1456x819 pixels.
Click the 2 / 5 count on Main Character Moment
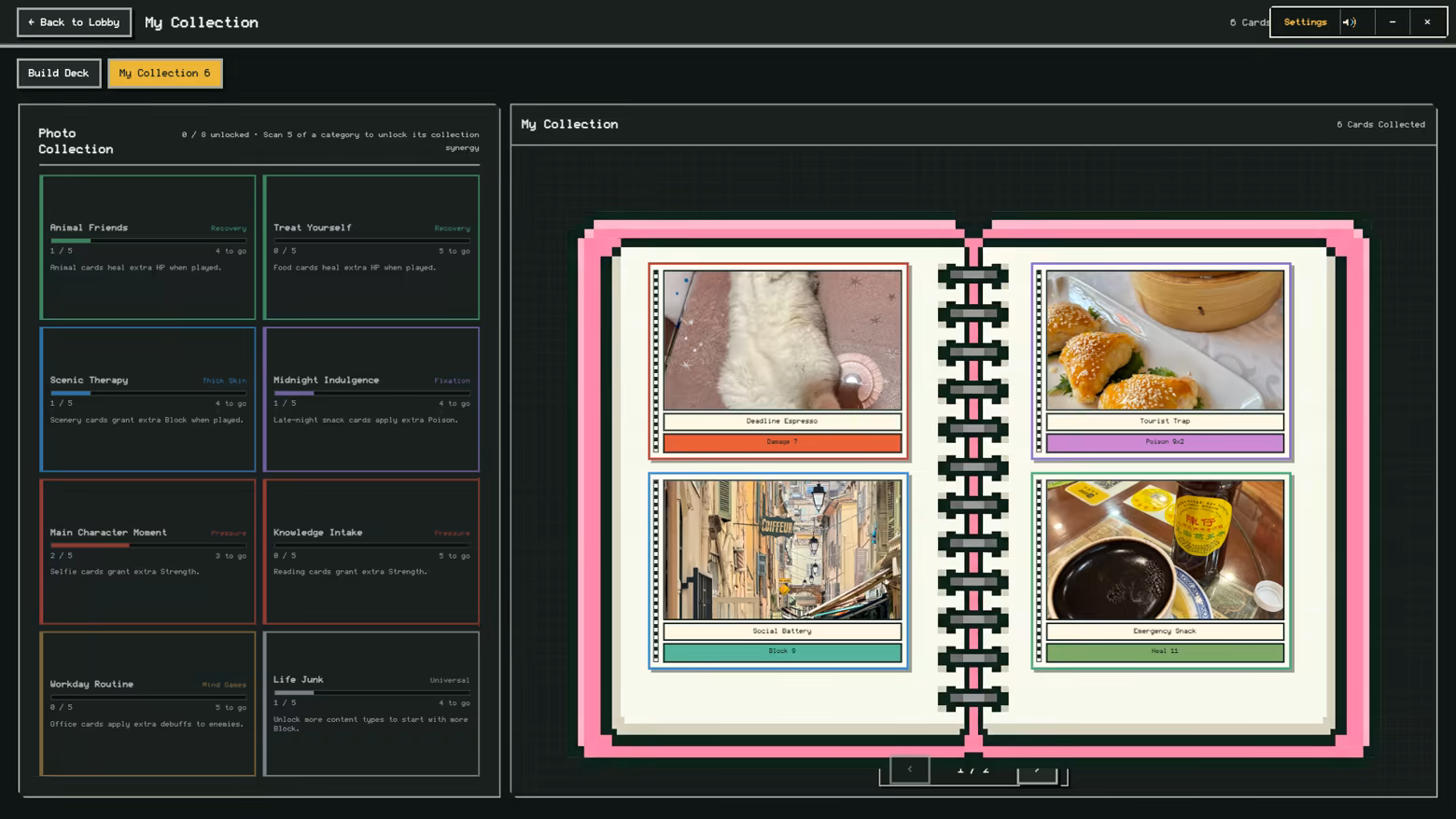(x=62, y=555)
